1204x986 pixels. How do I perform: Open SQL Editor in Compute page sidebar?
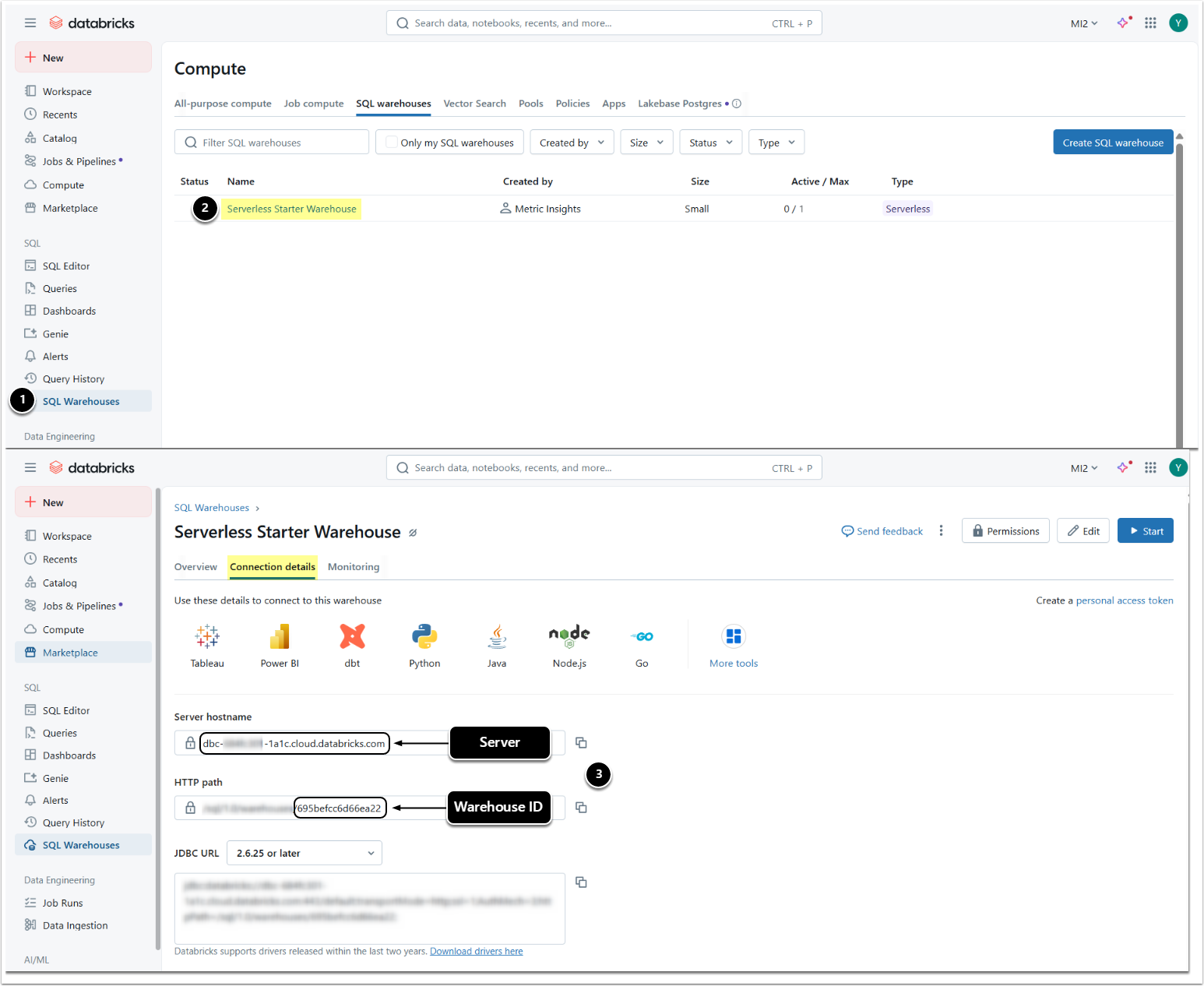click(66, 266)
